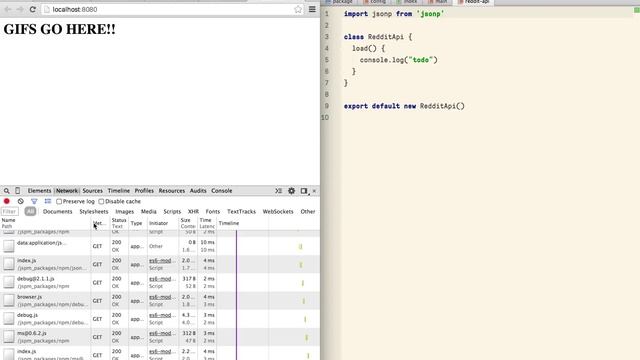
Task: Filter requests by Documents
Action: tap(58, 211)
